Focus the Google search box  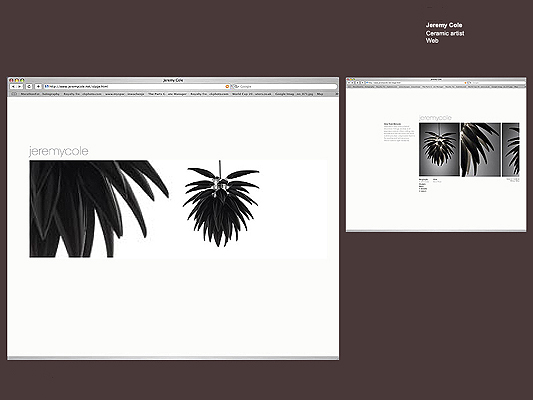coord(285,87)
